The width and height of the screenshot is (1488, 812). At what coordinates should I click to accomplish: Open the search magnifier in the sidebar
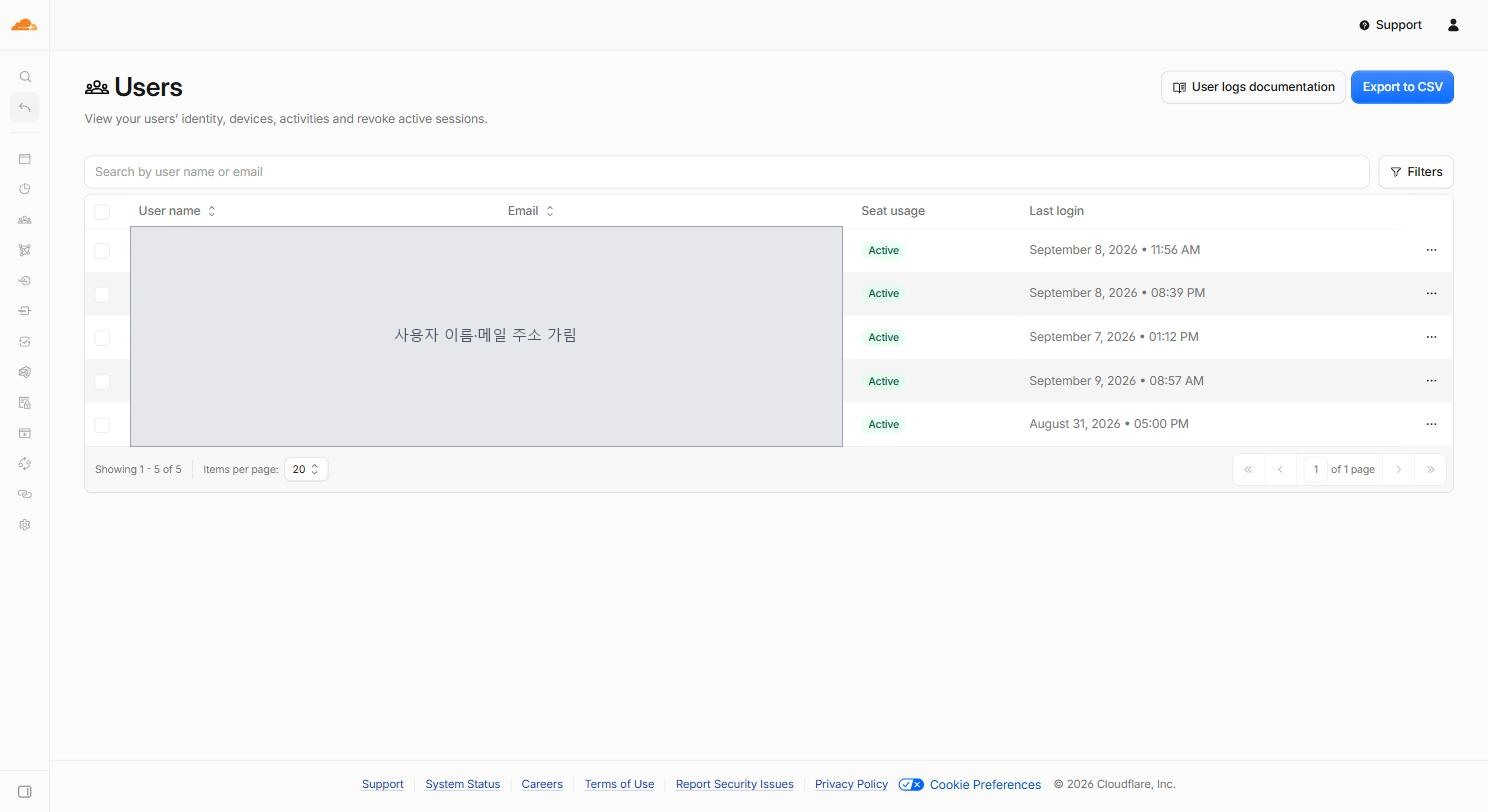coord(25,77)
